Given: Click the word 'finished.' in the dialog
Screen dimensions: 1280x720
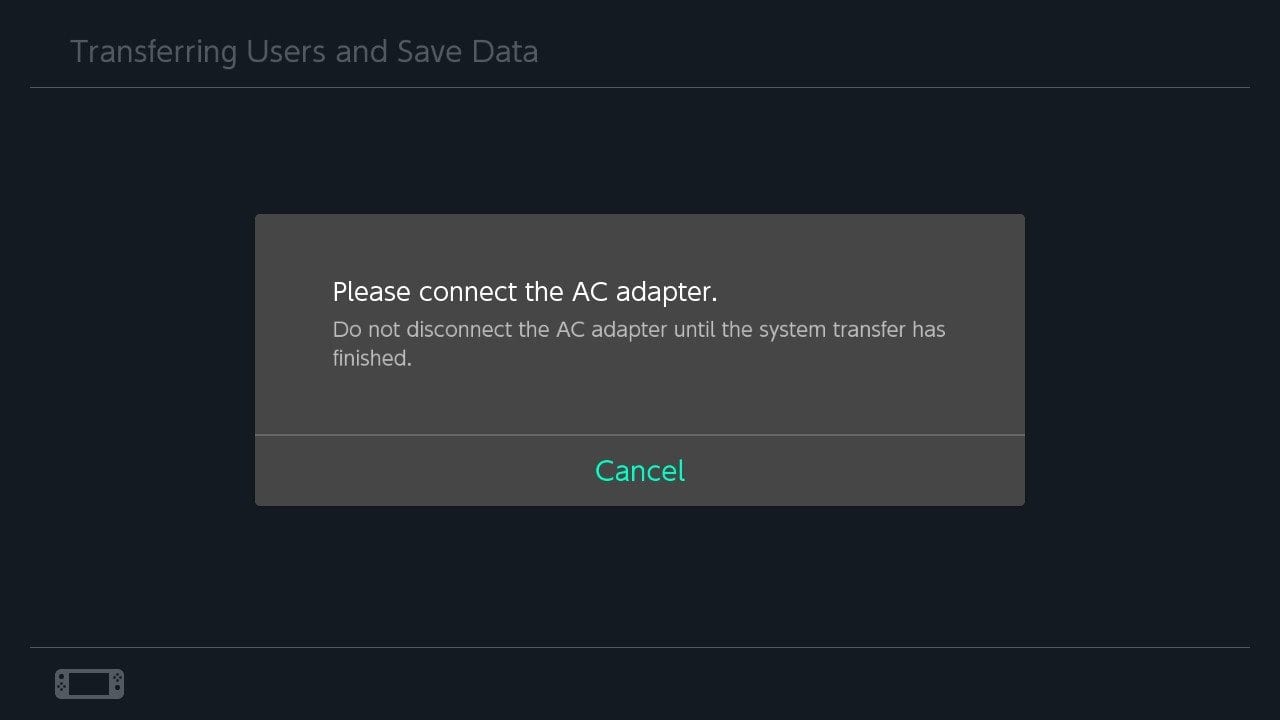Looking at the screenshot, I should pyautogui.click(x=372, y=358).
